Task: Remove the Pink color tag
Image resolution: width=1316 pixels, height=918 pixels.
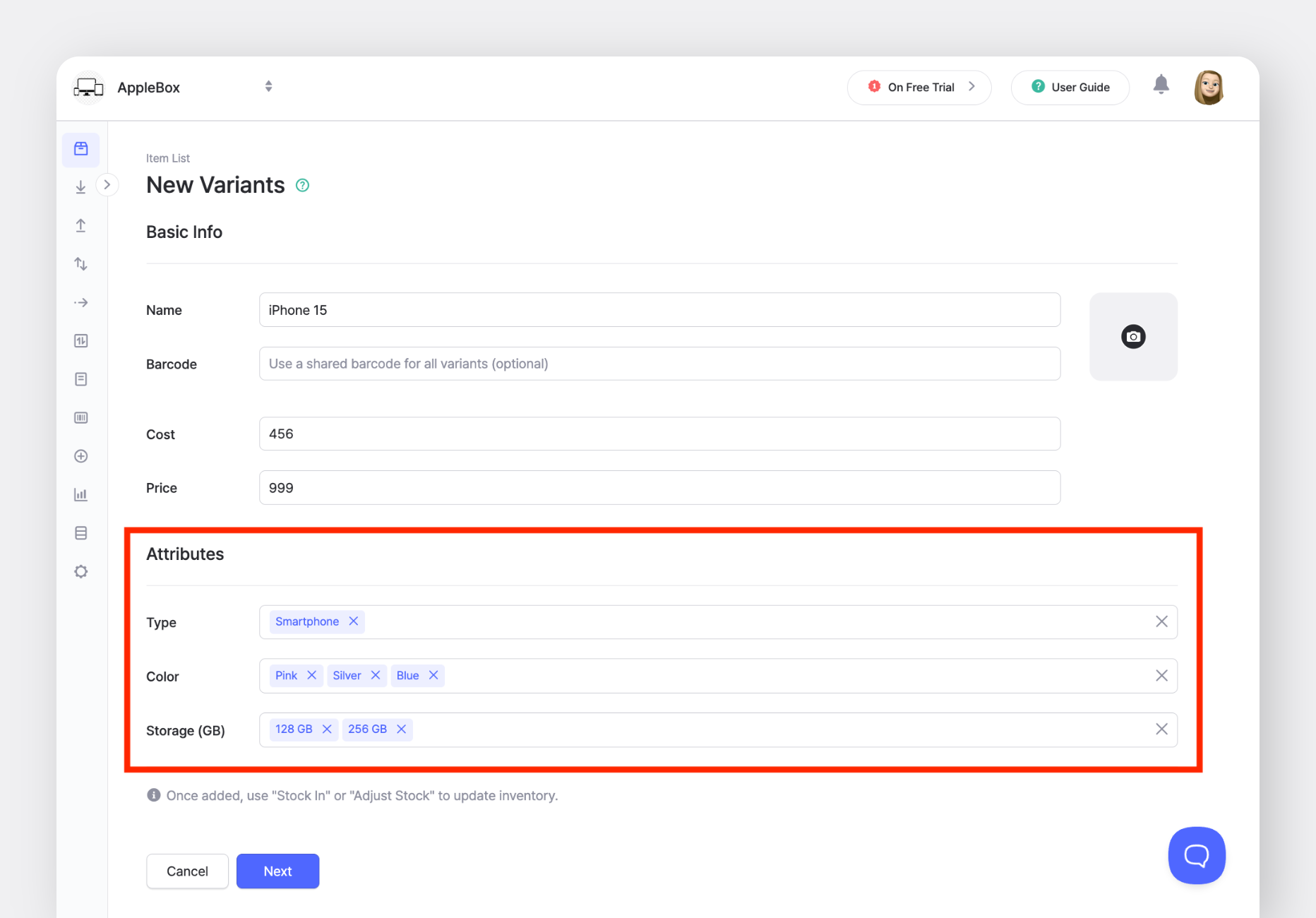Action: coord(311,675)
